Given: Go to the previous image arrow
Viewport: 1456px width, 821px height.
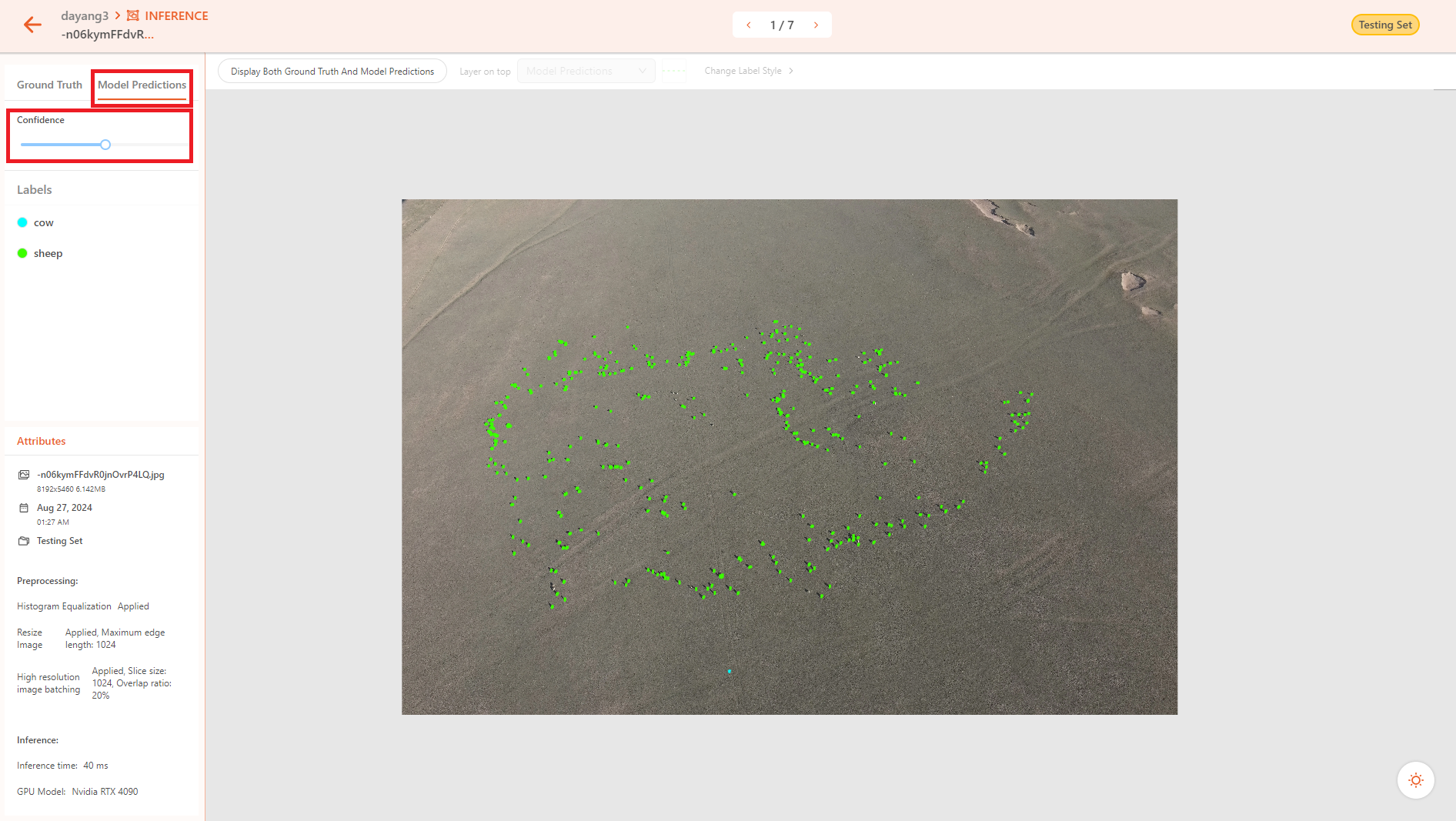Looking at the screenshot, I should click(749, 25).
